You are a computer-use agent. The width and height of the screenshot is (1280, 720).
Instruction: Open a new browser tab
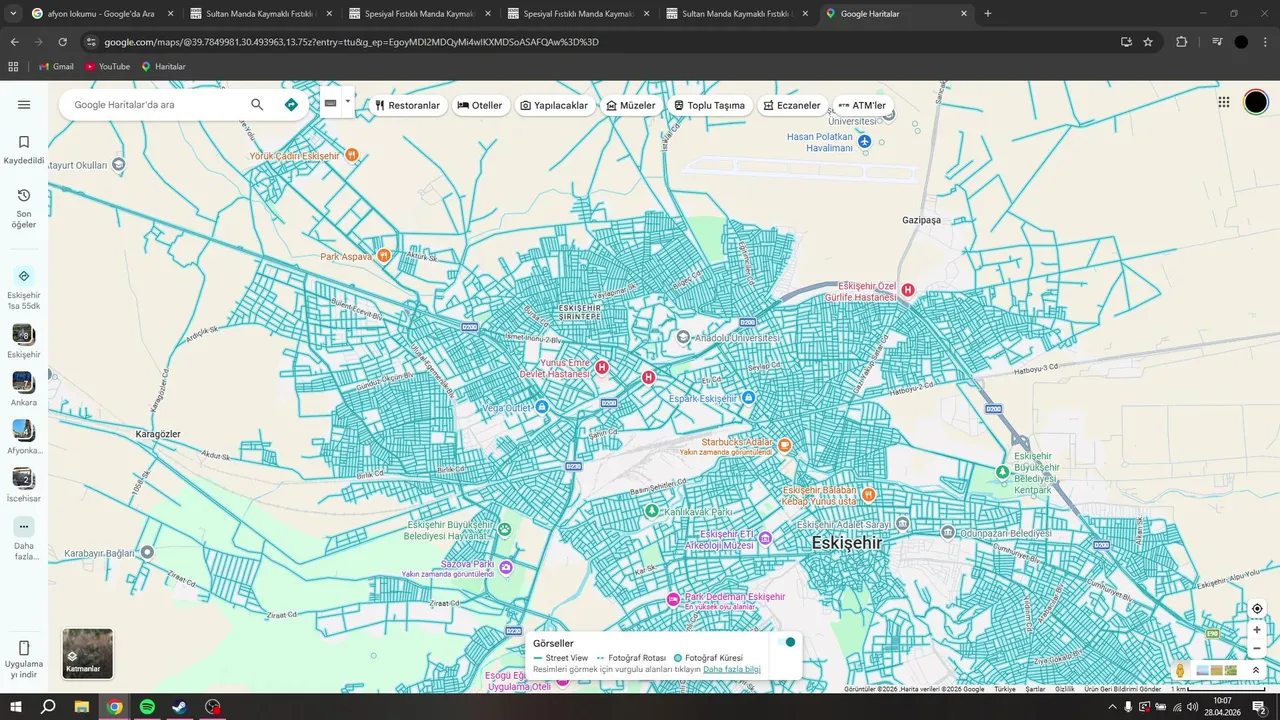[988, 14]
